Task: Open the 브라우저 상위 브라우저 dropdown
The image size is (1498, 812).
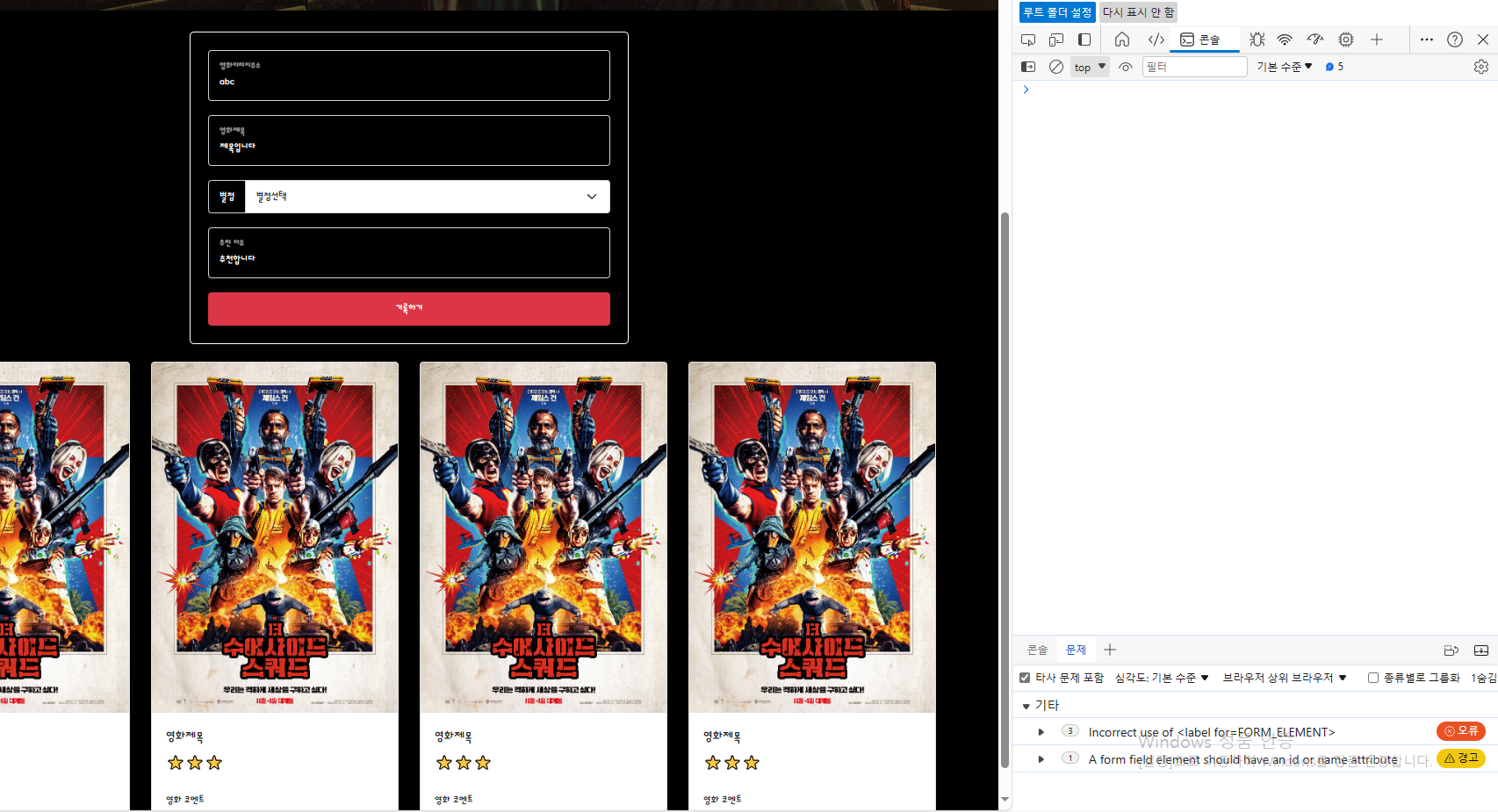Action: point(1285,678)
